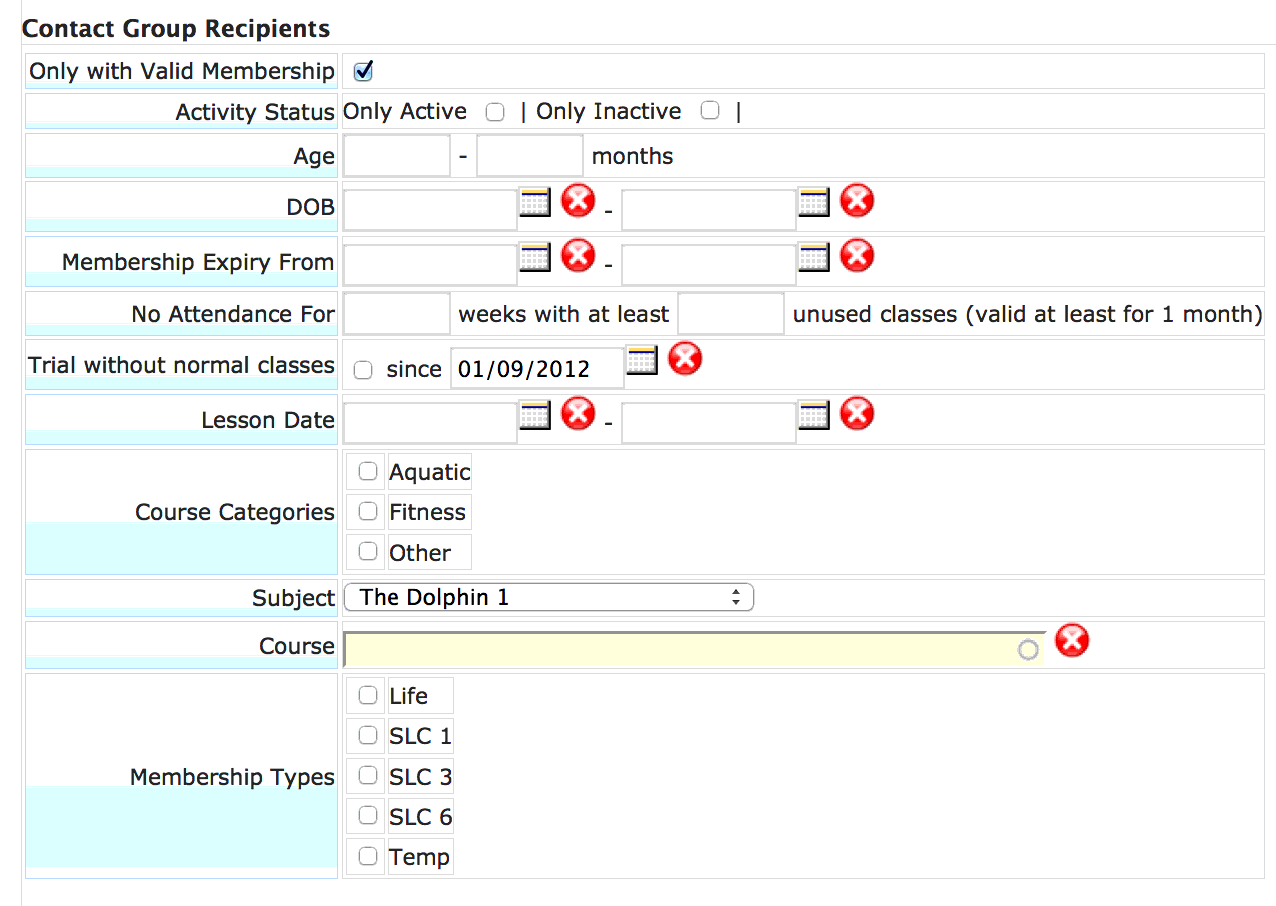Click the minimum Age input field
1276x906 pixels.
coord(396,156)
